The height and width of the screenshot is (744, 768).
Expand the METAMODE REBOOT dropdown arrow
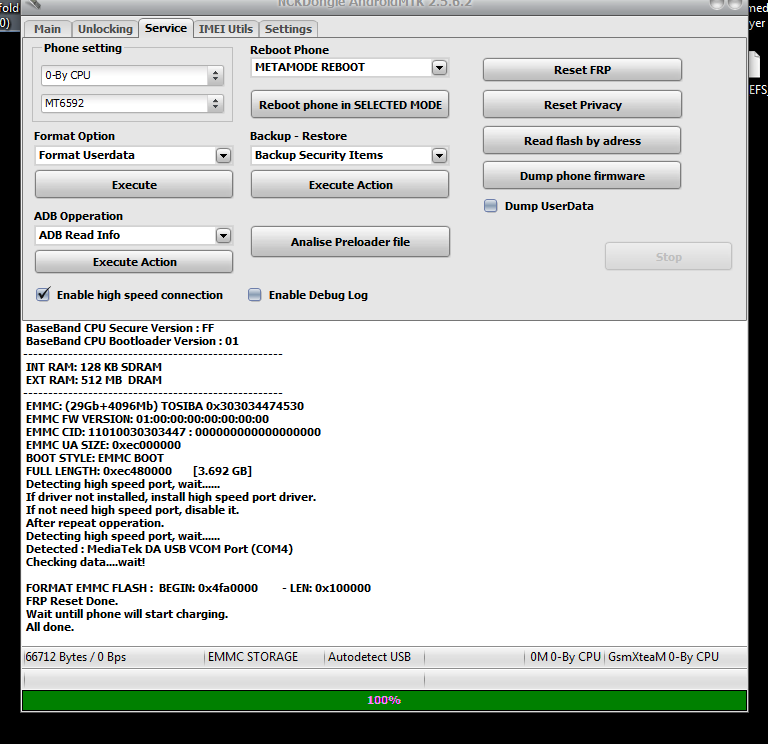tap(439, 68)
